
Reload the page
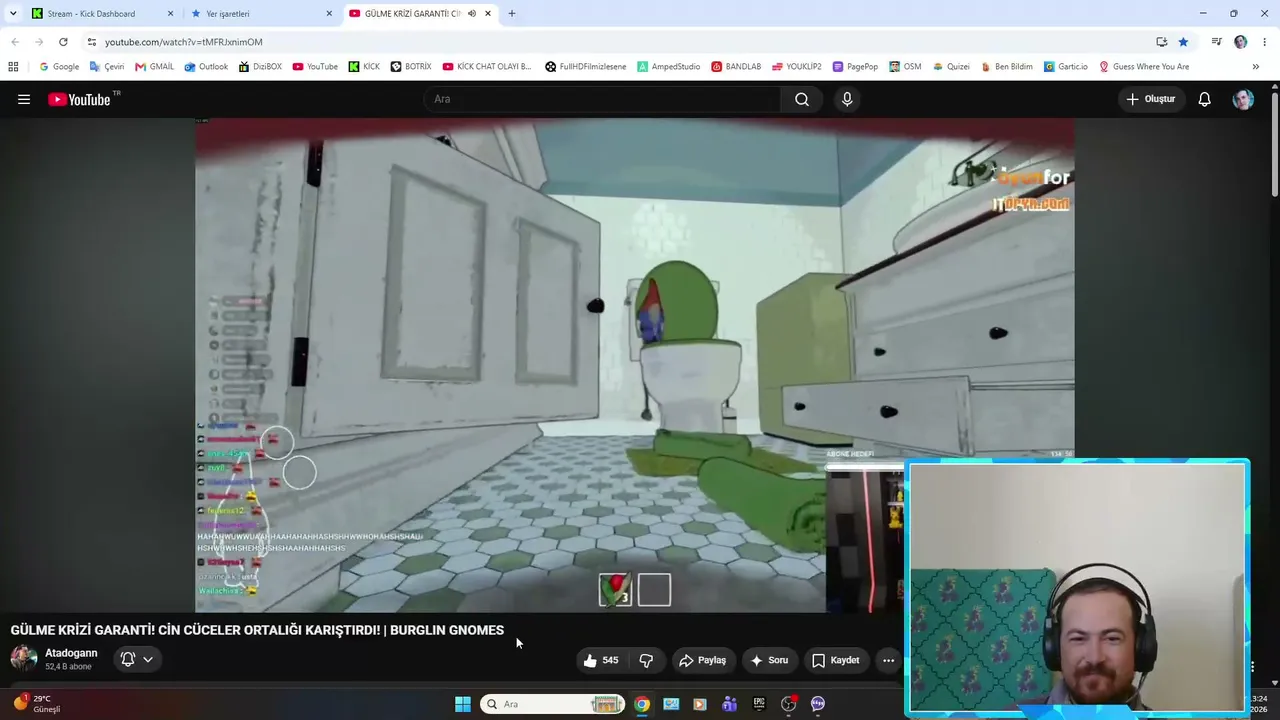[63, 42]
